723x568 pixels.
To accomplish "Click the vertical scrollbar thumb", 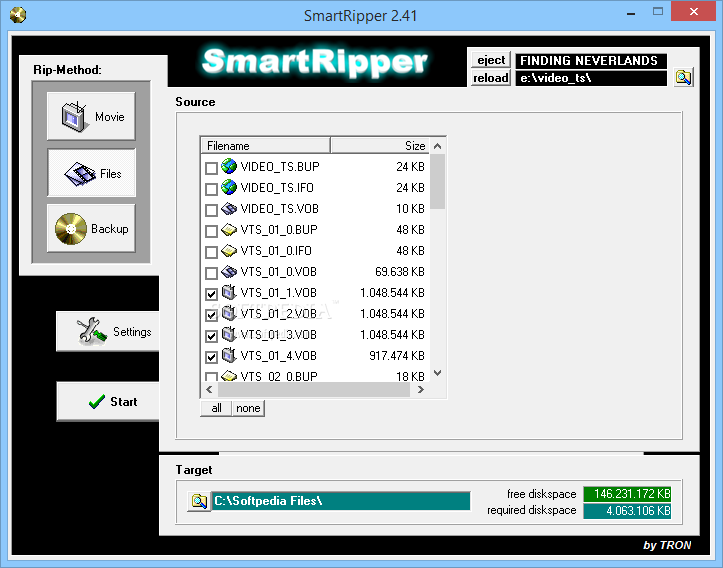I will coord(438,182).
